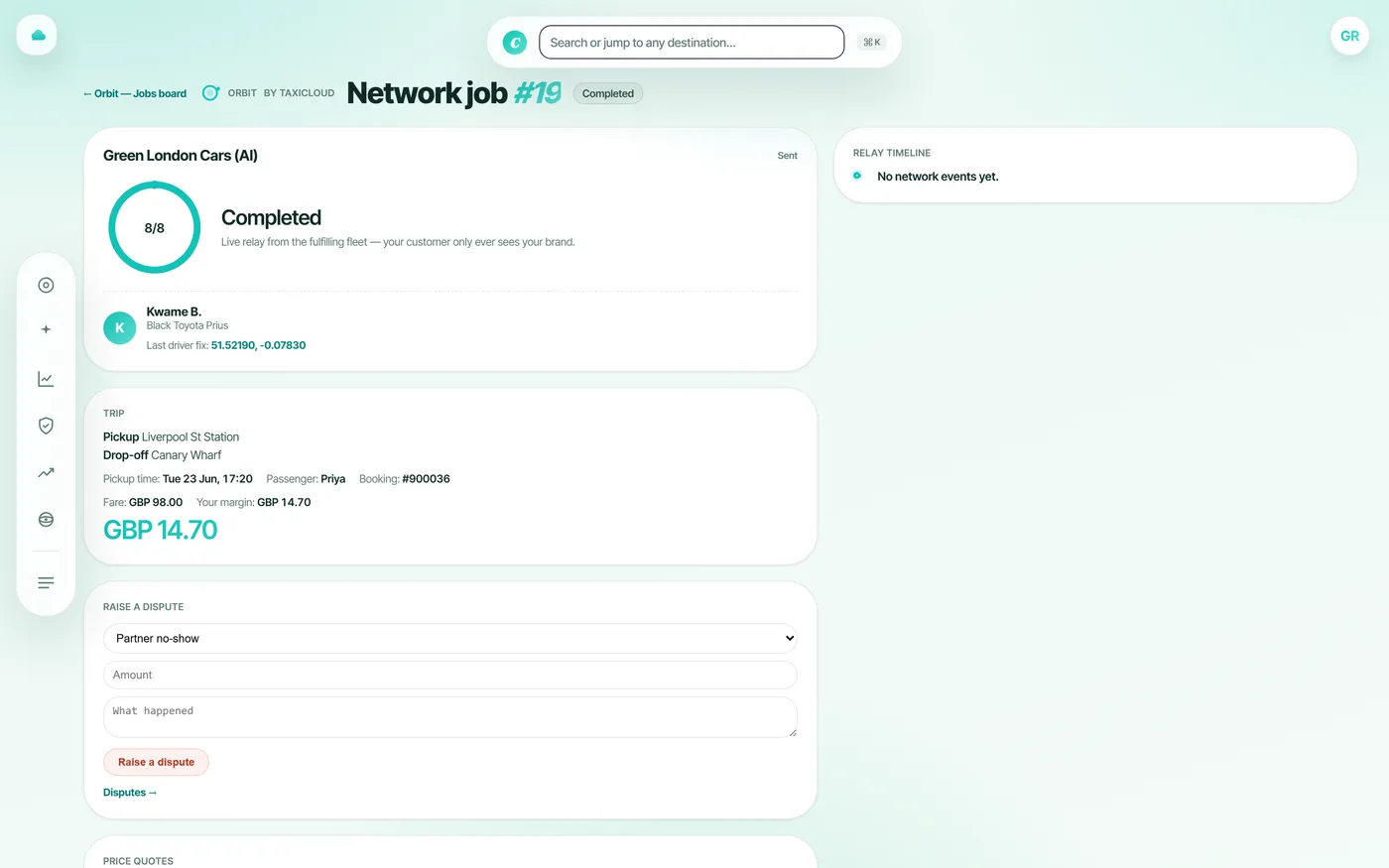
Task: Open the orbit globe icon in the sidebar
Action: tap(46, 520)
